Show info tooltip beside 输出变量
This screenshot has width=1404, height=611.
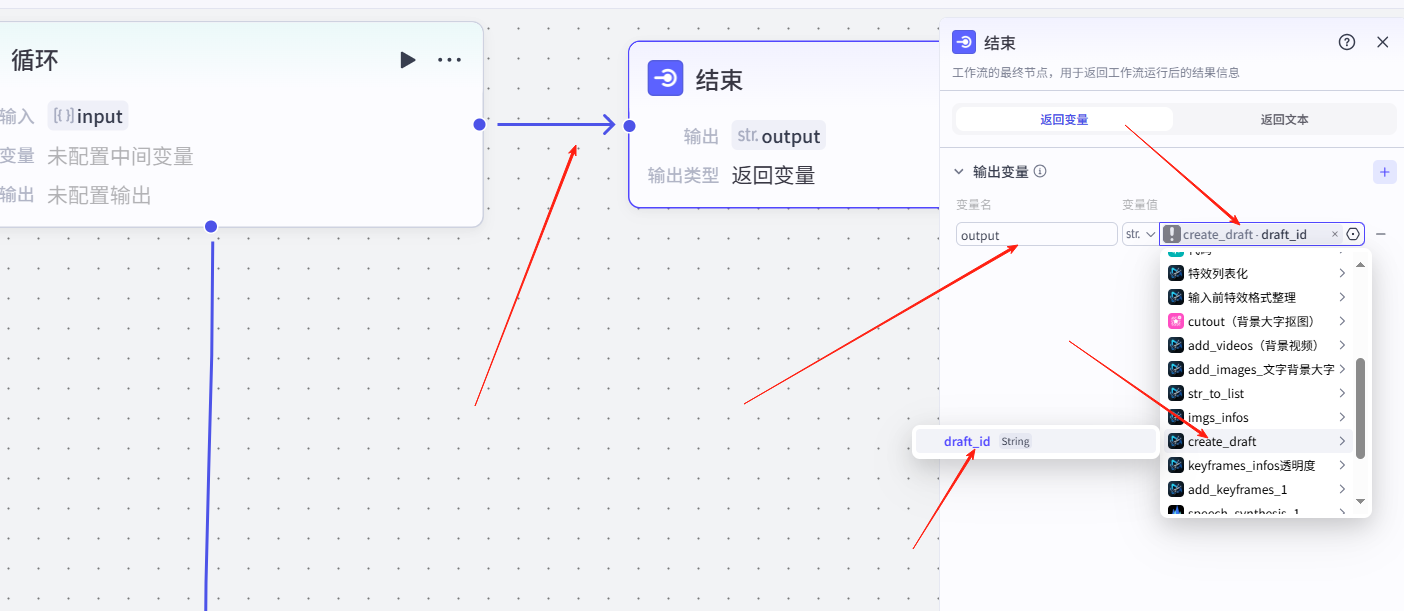click(1040, 172)
